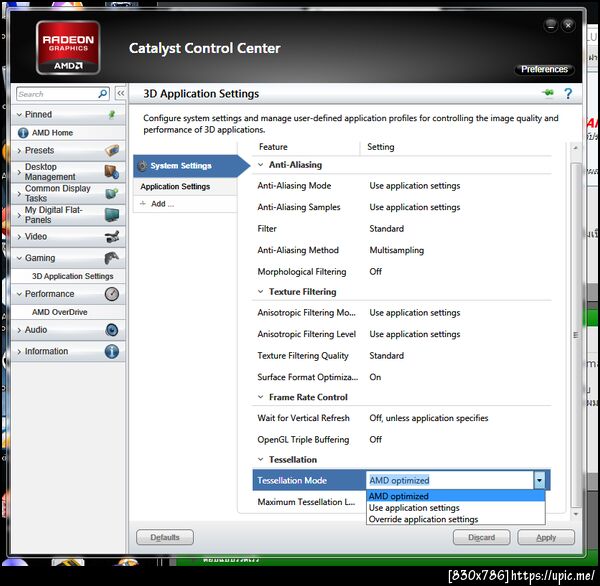Click the Filter Standard setting value
This screenshot has width=600, height=586.
click(386, 229)
